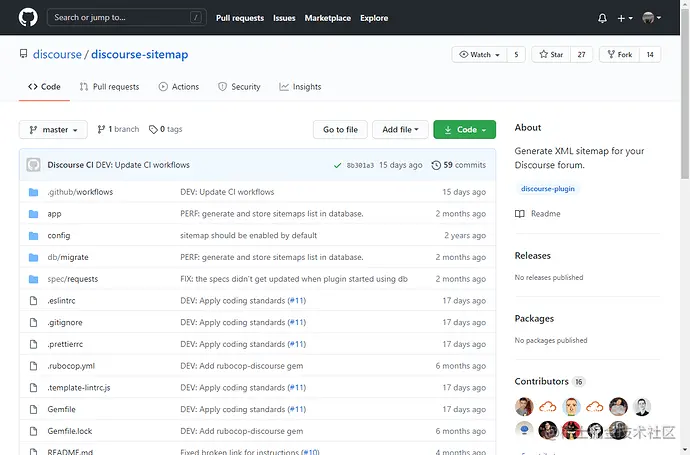The width and height of the screenshot is (690, 455).
Task: Open the .rubocop.yml file
Action: tap(71, 366)
